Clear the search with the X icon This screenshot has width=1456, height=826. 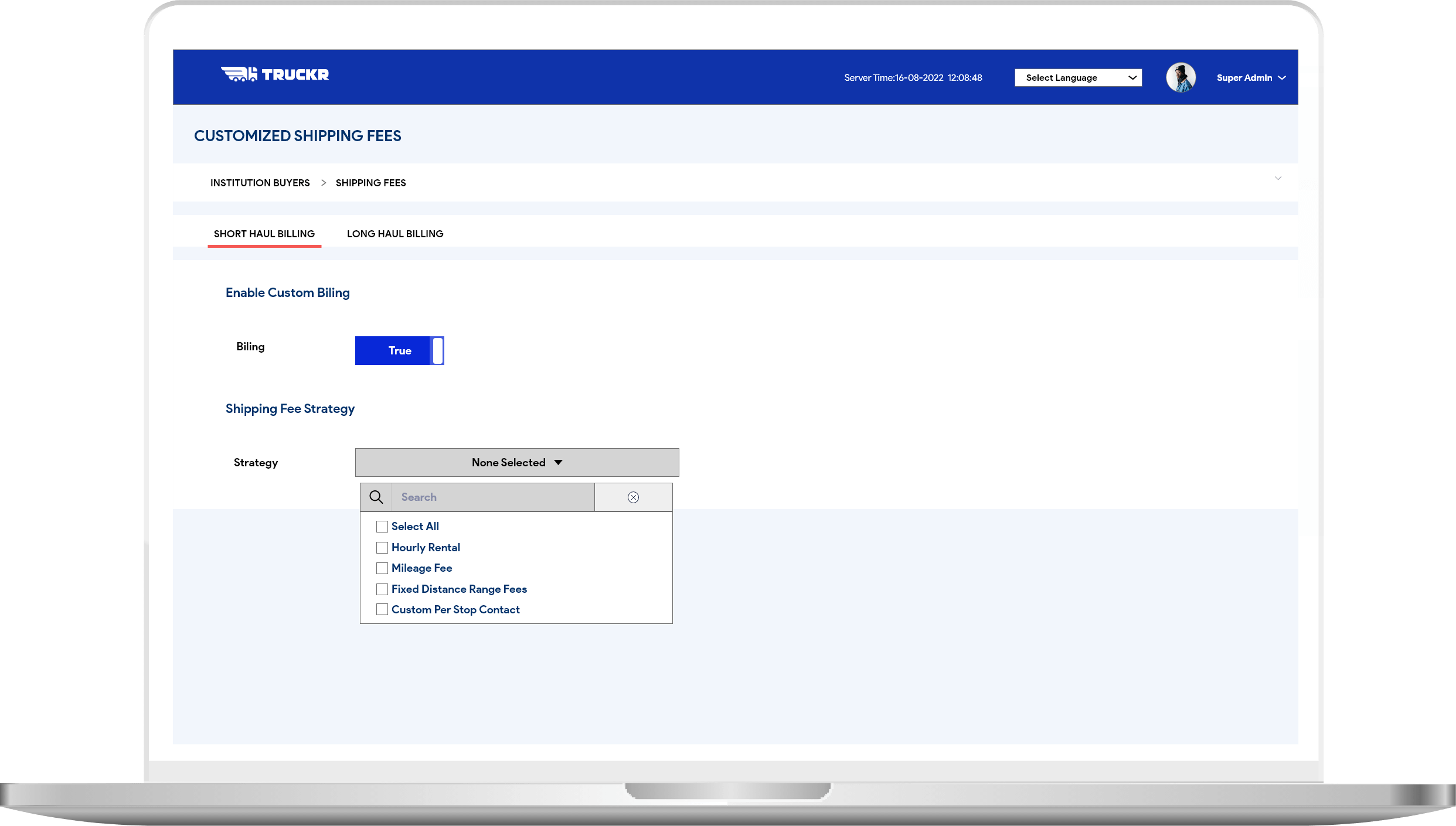coord(633,497)
